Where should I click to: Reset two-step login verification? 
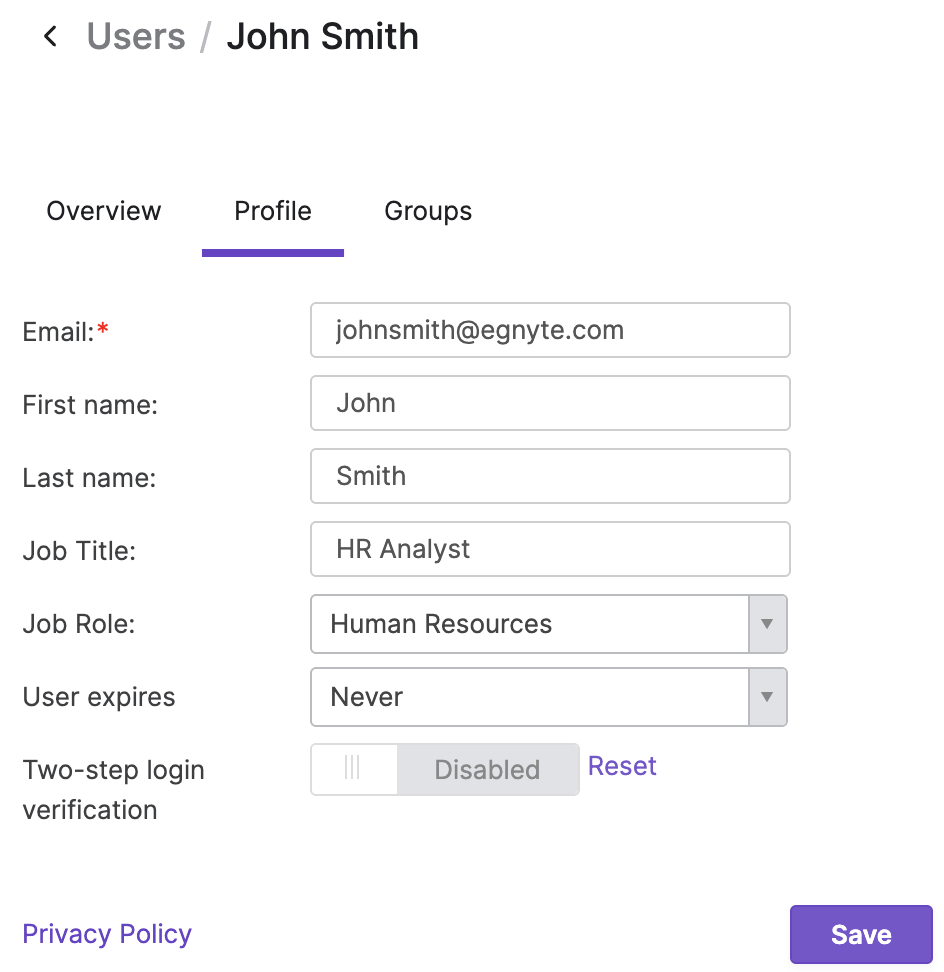click(x=622, y=766)
